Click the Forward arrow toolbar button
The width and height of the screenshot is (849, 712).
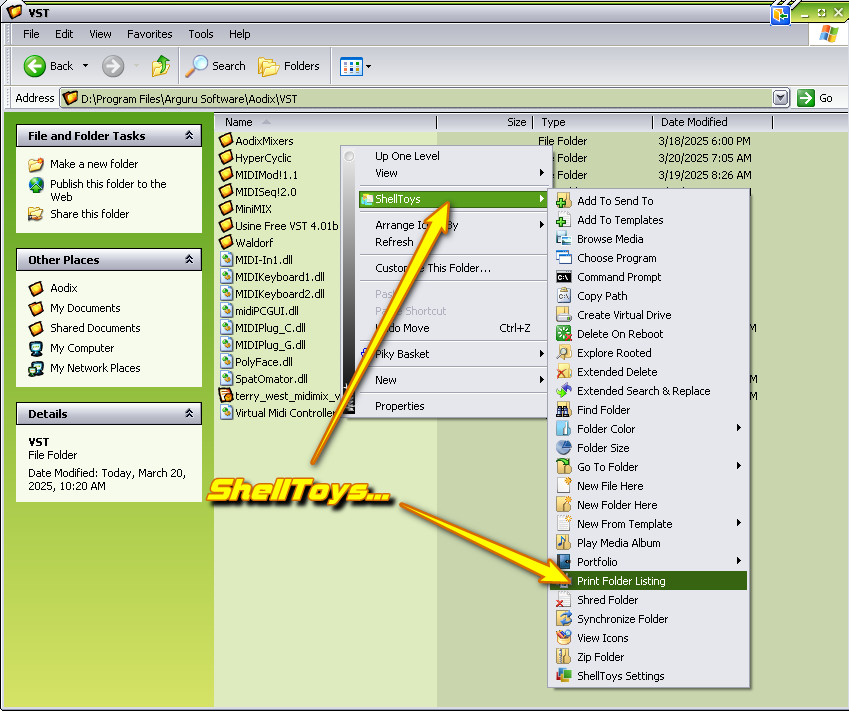(x=113, y=66)
